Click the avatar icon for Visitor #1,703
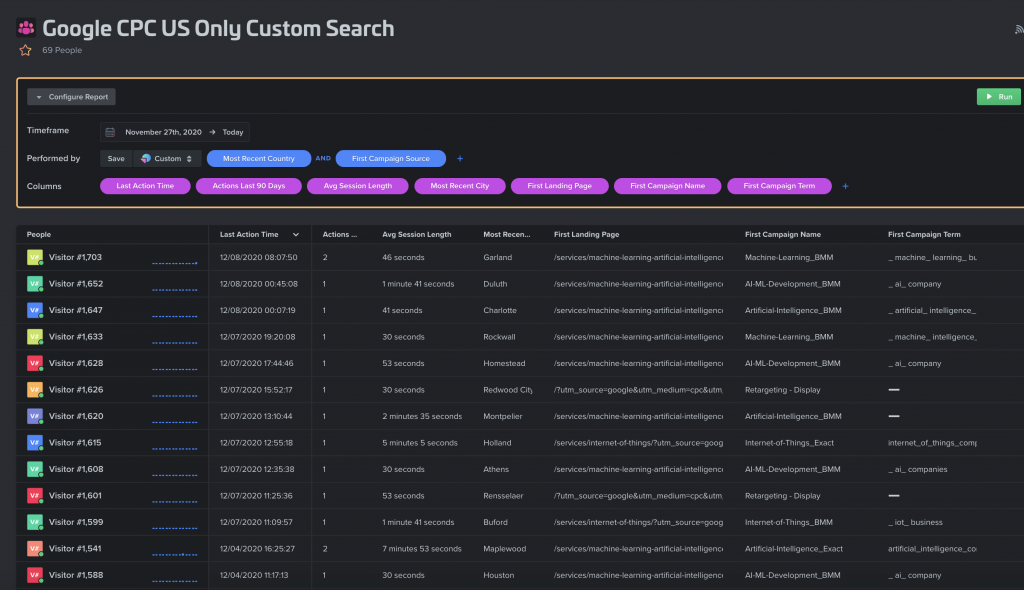 coord(35,257)
